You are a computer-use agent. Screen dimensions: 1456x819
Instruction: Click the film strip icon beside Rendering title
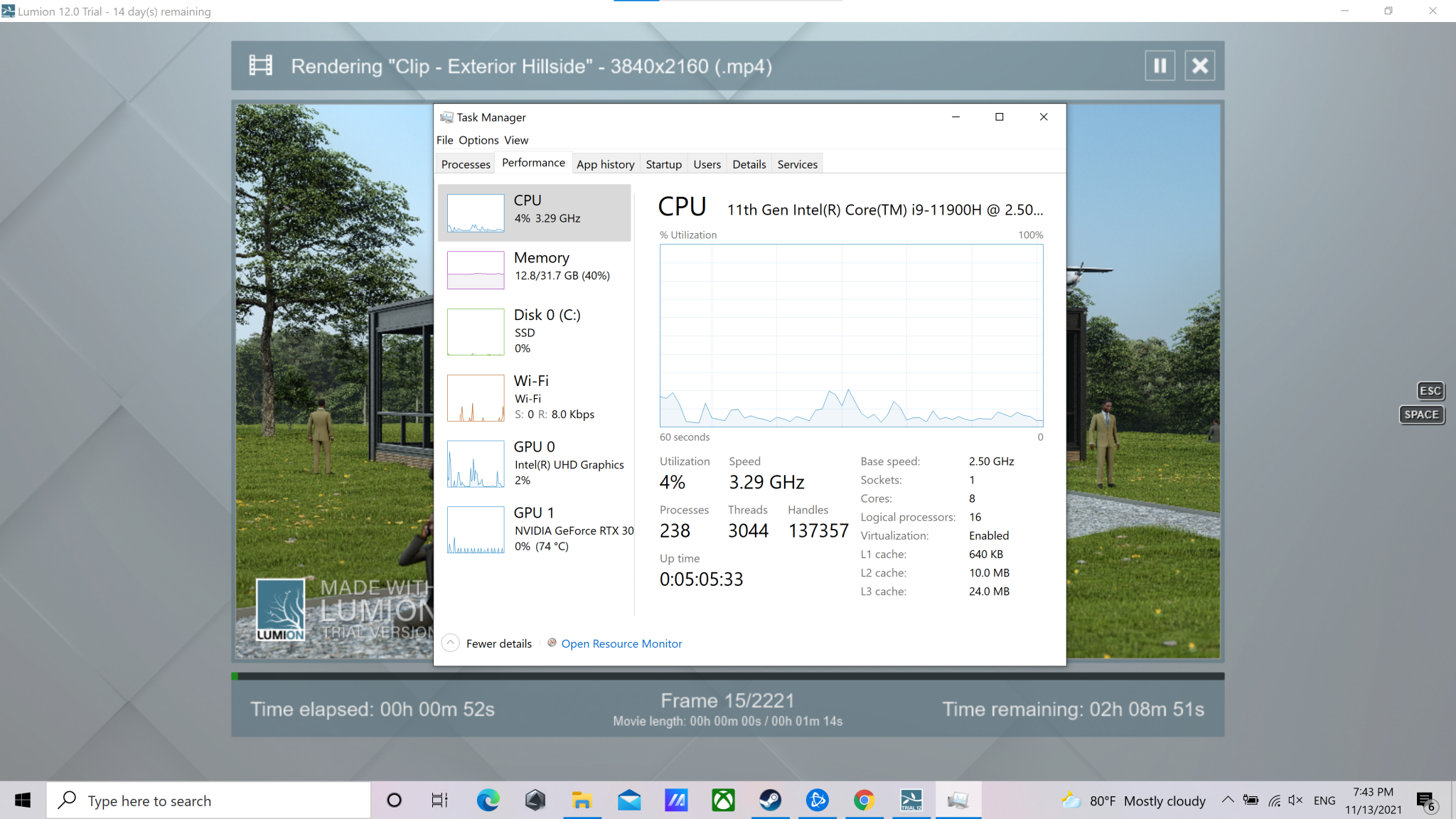click(x=260, y=65)
